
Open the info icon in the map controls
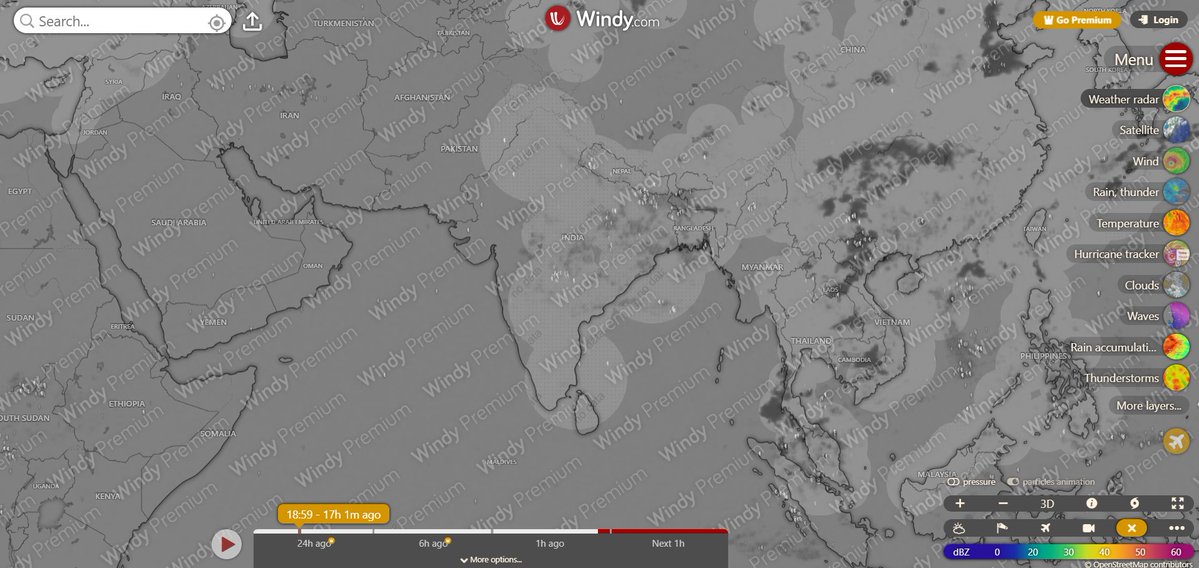[1091, 504]
